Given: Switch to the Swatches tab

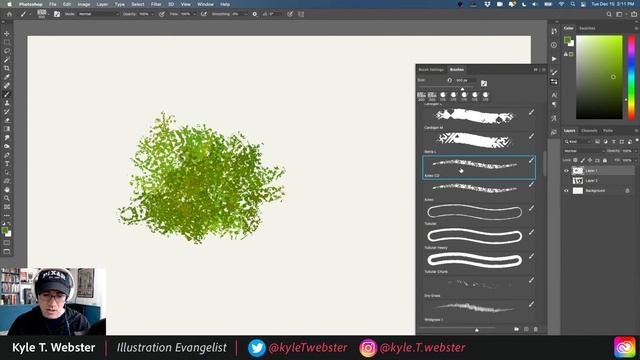Looking at the screenshot, I should click(587, 28).
